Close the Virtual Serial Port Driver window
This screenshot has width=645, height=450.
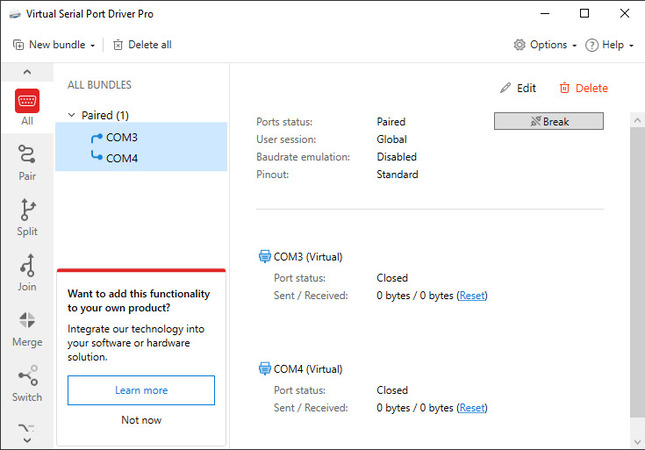[624, 14]
